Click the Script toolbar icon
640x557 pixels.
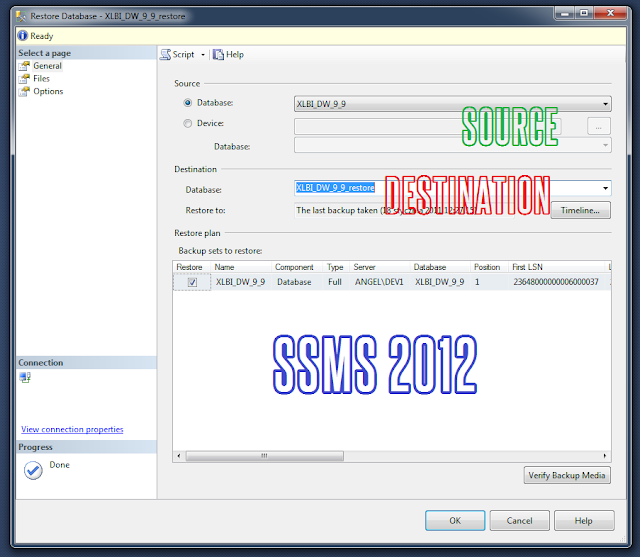coord(165,55)
